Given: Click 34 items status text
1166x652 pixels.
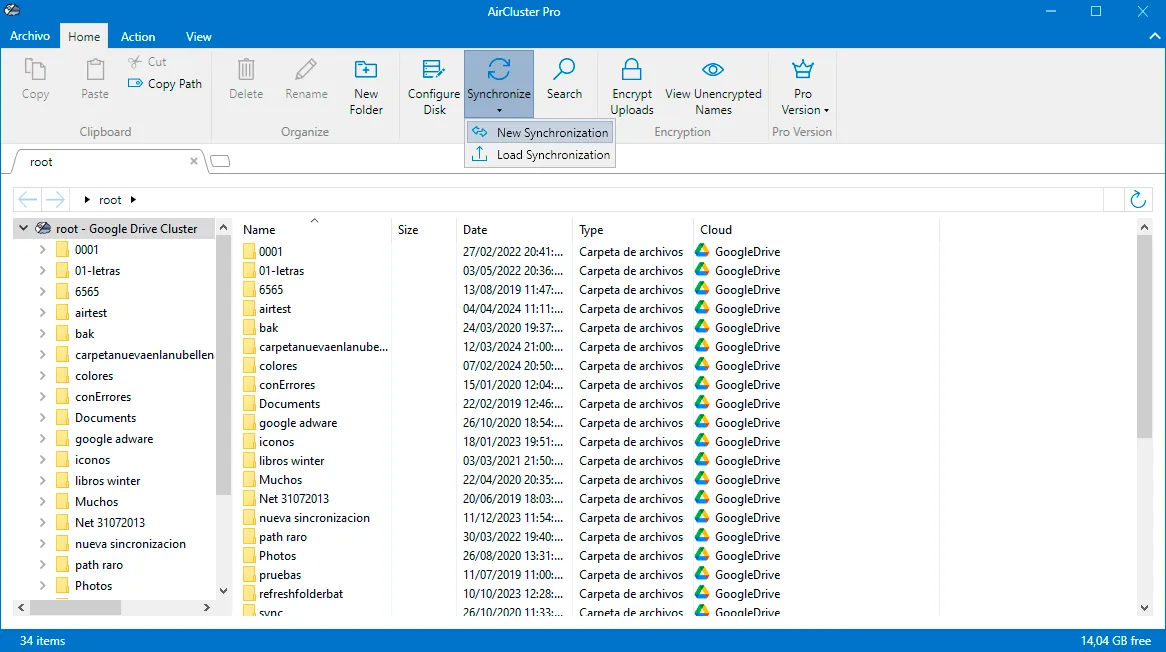Looking at the screenshot, I should (x=42, y=641).
